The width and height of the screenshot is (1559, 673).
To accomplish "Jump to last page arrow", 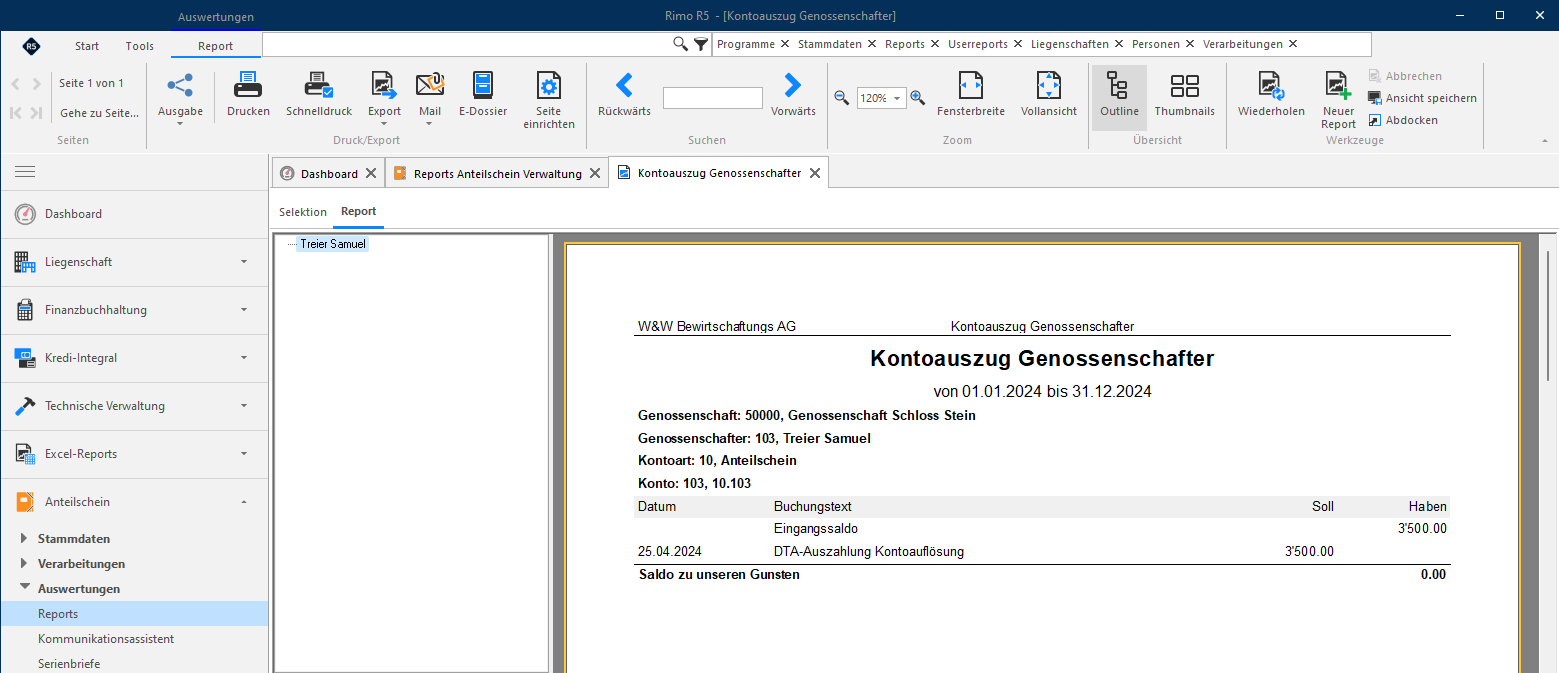I will point(36,113).
